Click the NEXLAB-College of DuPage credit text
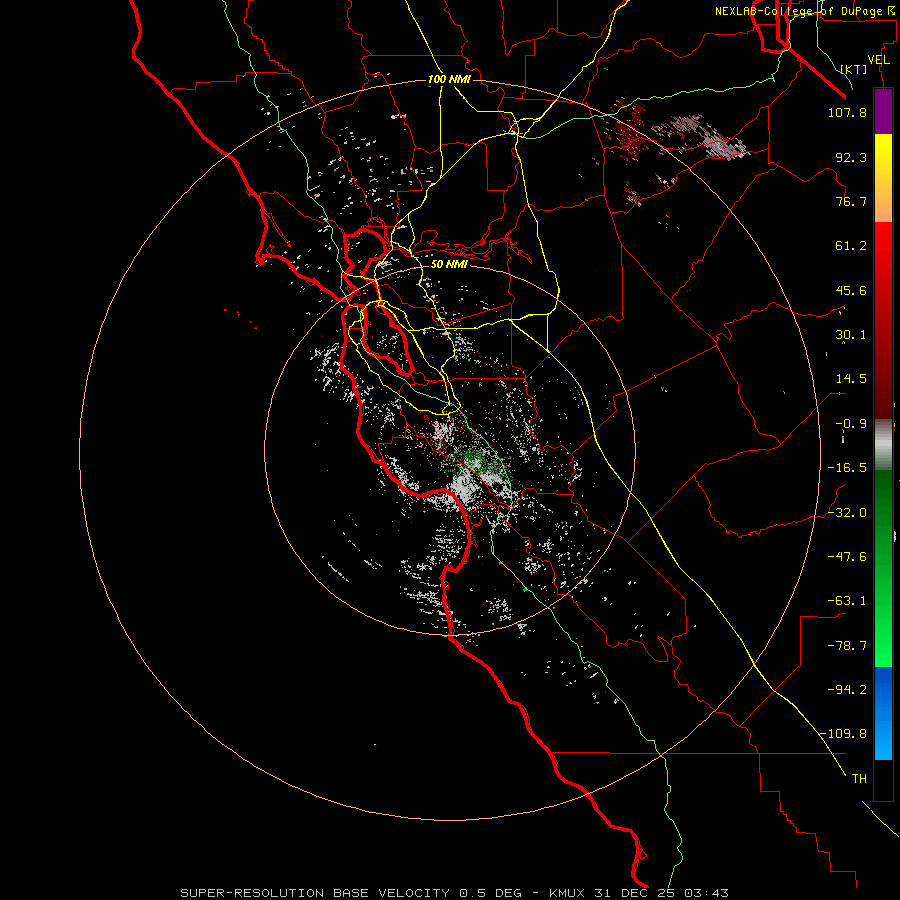Screen dimensions: 900x900 click(x=804, y=11)
